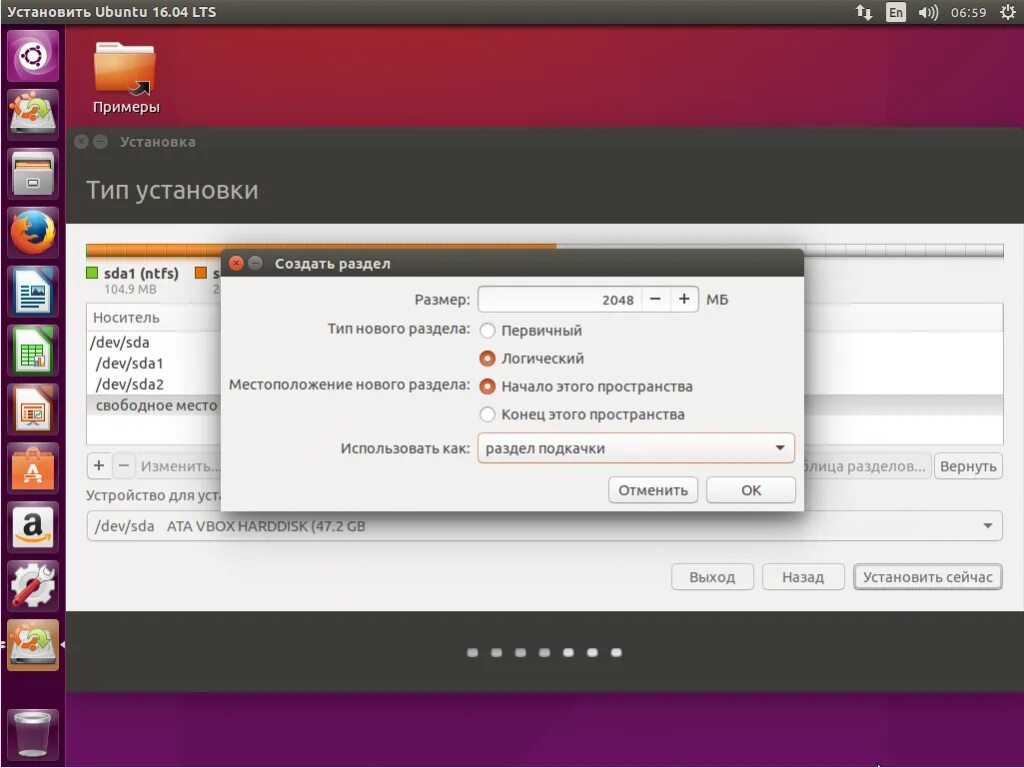Open the Files manager from launcher
Image resolution: width=1024 pixels, height=768 pixels.
pyautogui.click(x=33, y=173)
